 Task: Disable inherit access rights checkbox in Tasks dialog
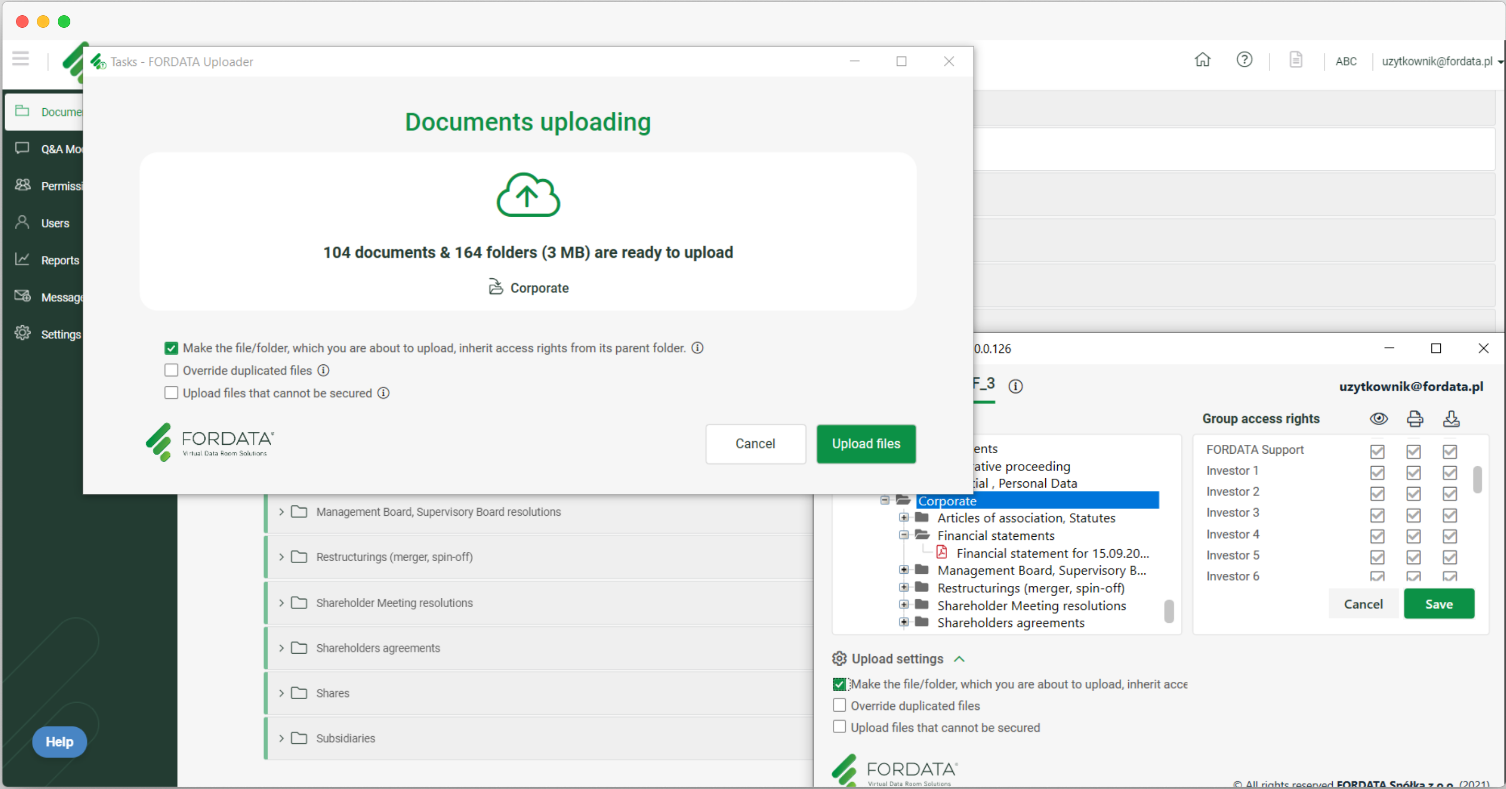[171, 349]
